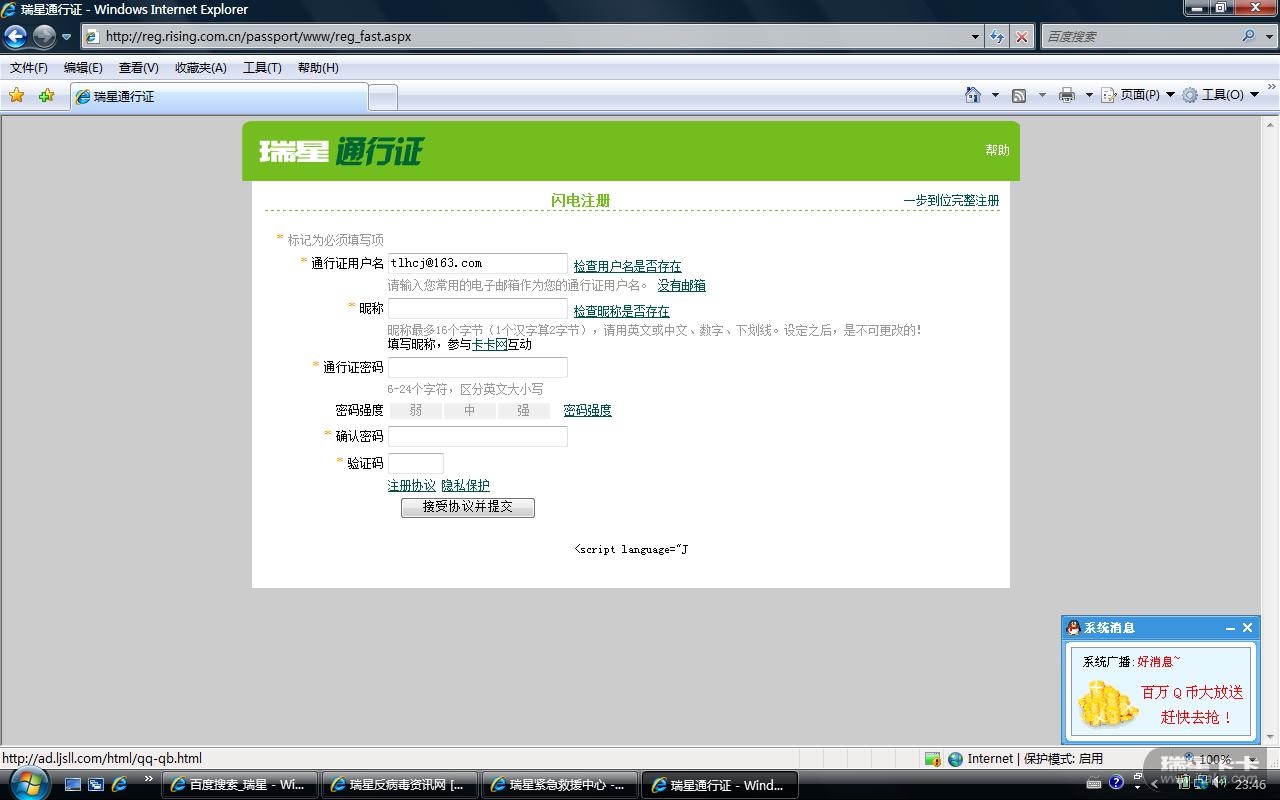Switch to 瑞星反病毒资讯网 taskbar window
The width and height of the screenshot is (1280, 800).
tap(400, 785)
